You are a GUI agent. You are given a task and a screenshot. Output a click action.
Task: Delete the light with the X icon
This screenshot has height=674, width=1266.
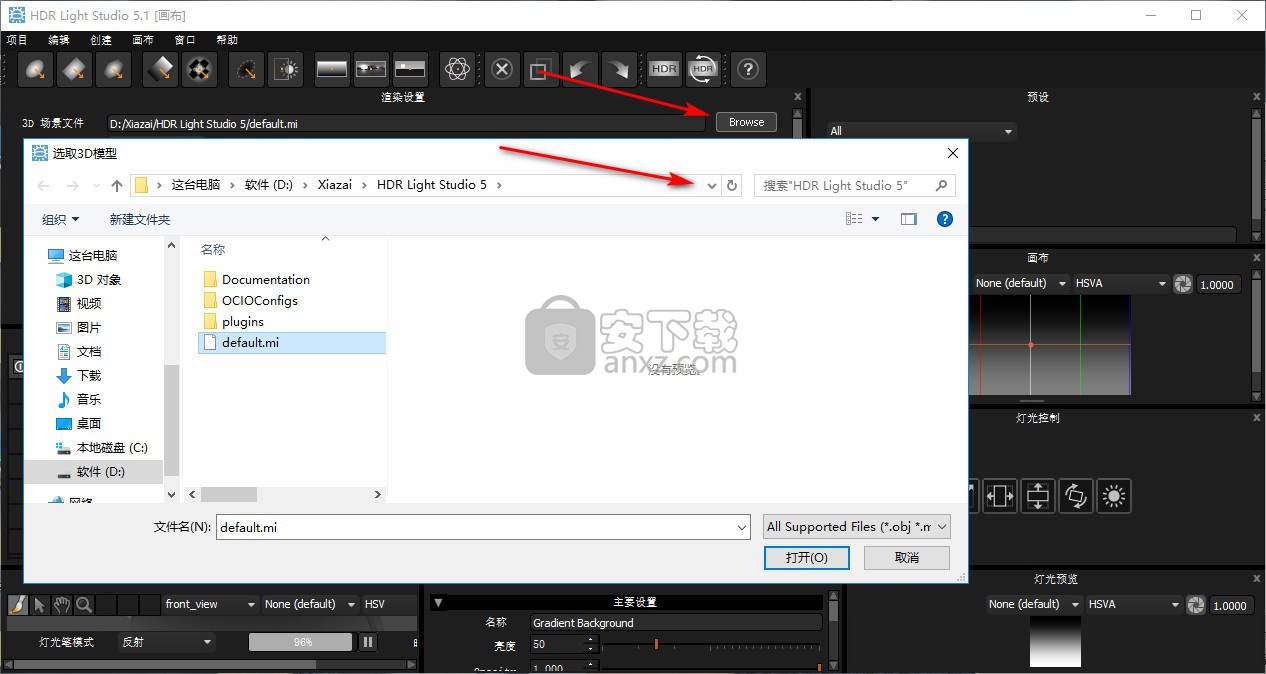[x=503, y=70]
